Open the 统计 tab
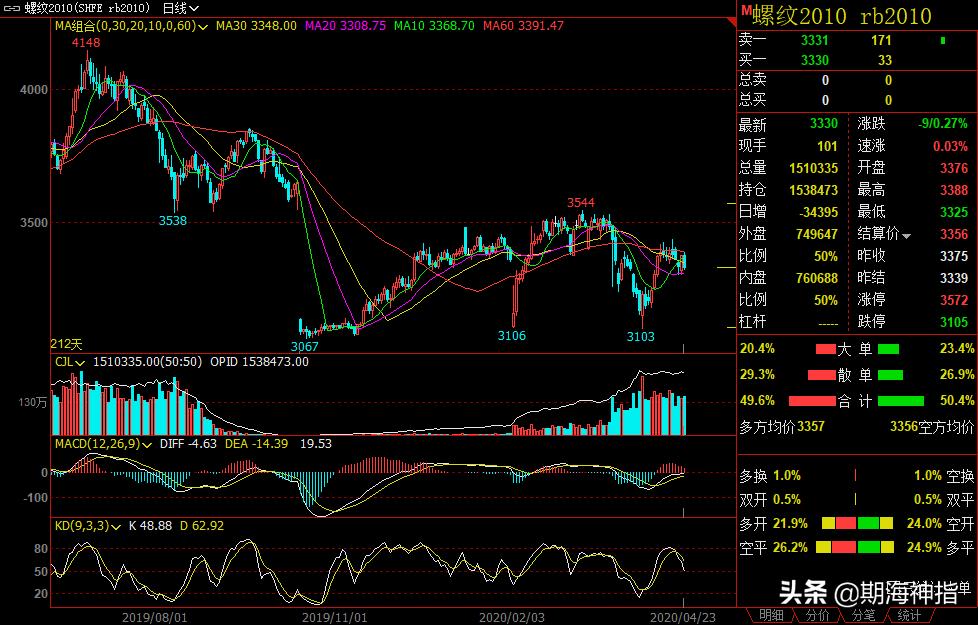Screen dimensions: 978x625 [909, 615]
